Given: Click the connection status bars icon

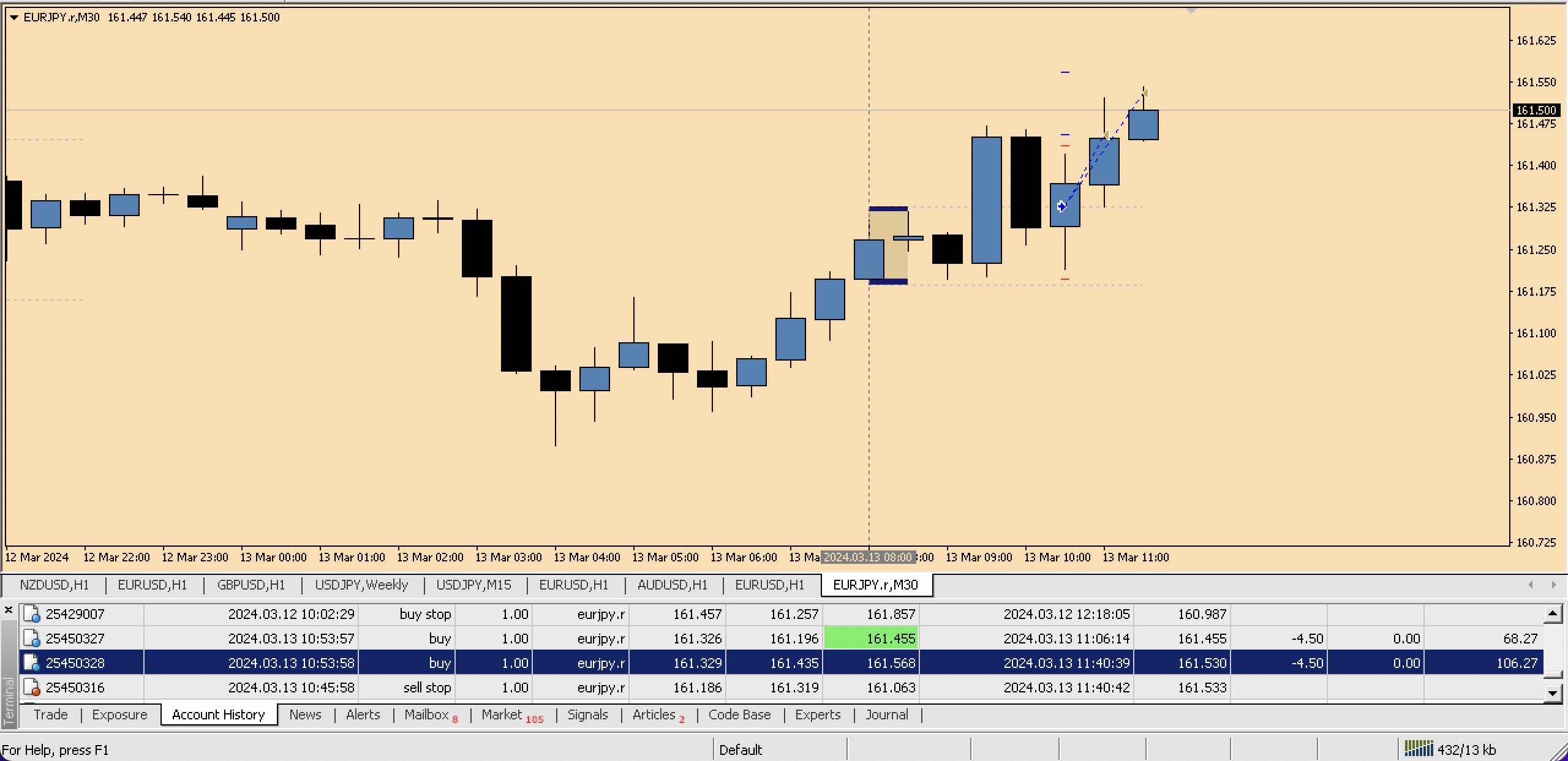Looking at the screenshot, I should point(1419,749).
